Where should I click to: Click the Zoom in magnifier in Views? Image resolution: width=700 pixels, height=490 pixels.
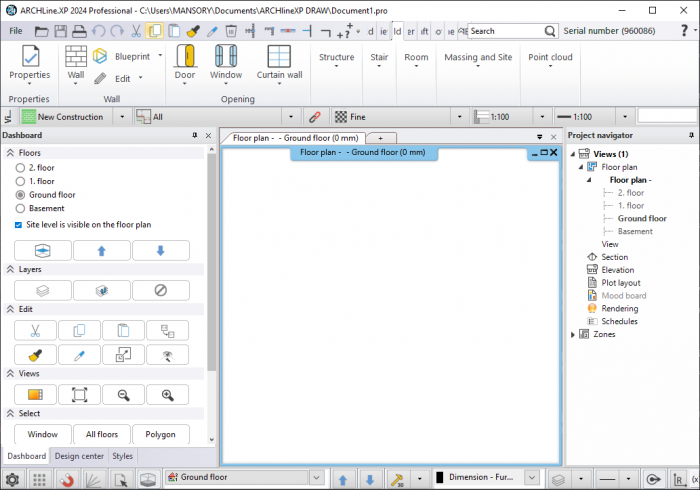tap(167, 395)
